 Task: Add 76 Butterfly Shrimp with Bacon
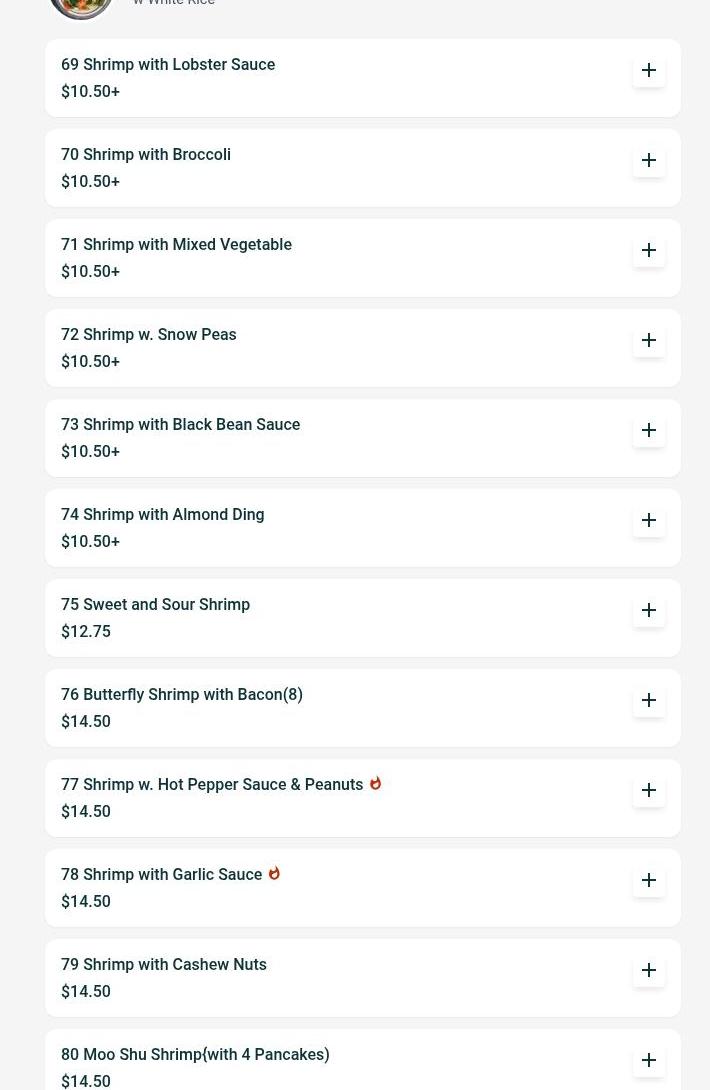[648, 700]
